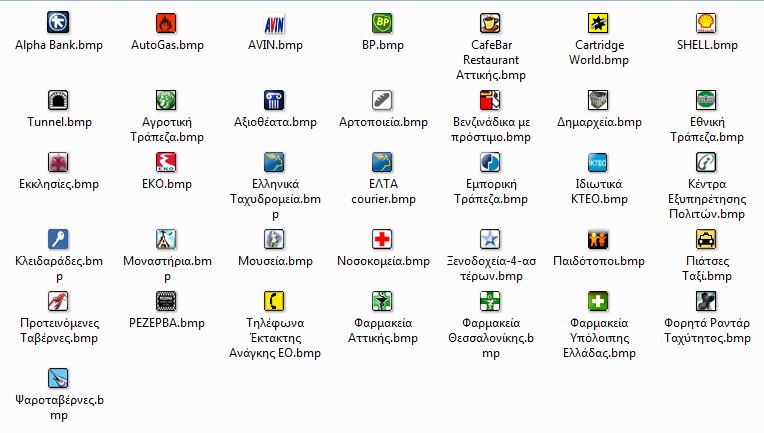Click the 'Αξιοθέατα.bmp' file name label
This screenshot has height=433, width=764.
[275, 122]
